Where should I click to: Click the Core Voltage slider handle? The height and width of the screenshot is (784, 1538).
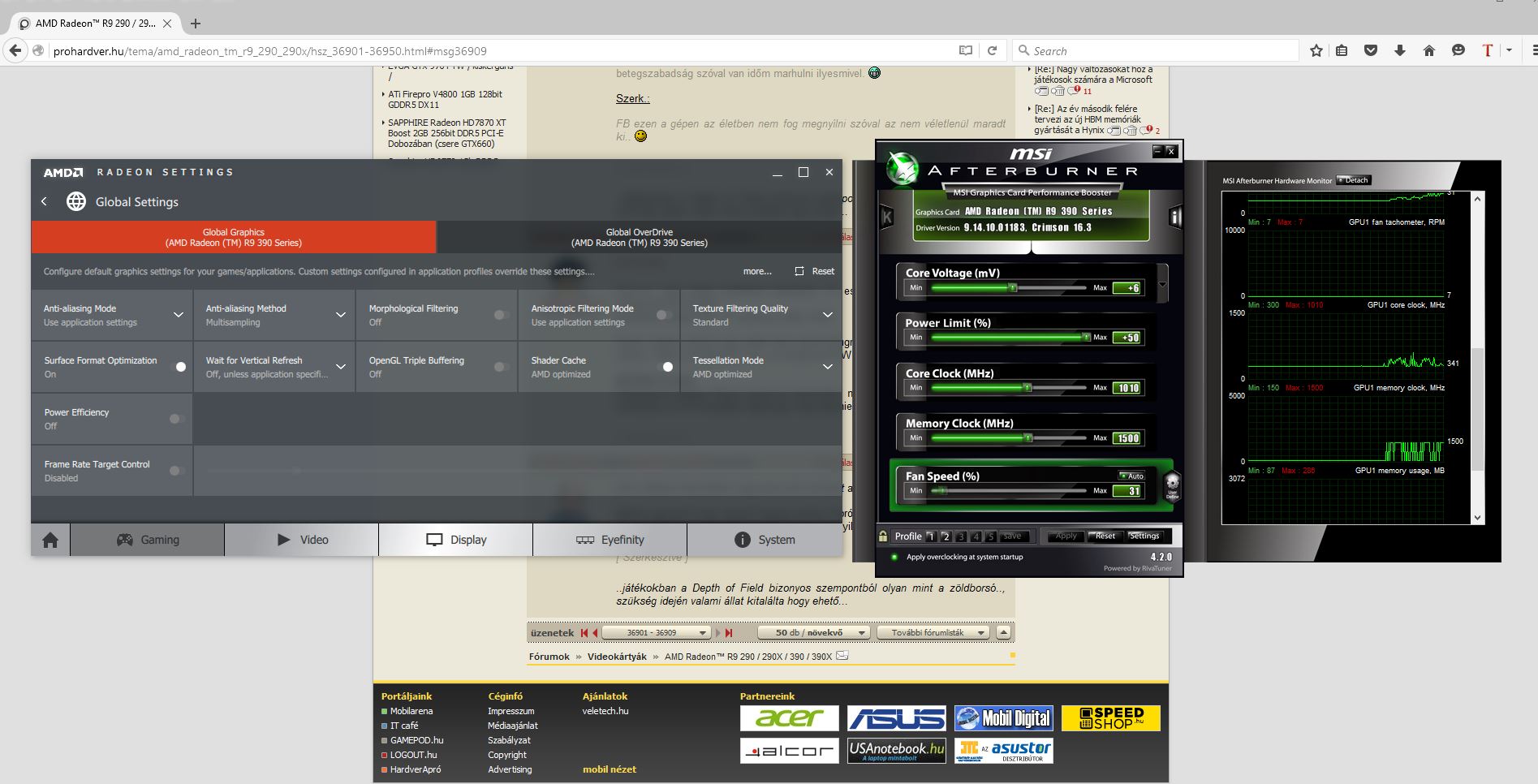pos(1013,287)
